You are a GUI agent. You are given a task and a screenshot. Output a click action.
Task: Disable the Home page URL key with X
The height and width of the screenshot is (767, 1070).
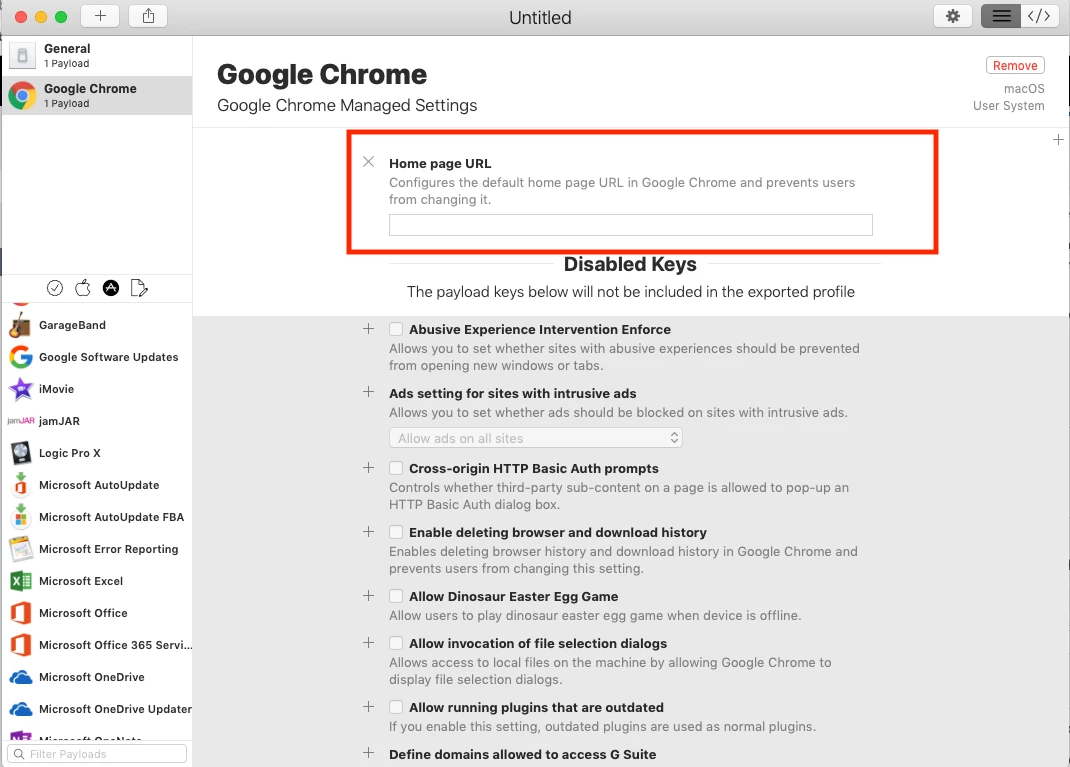click(x=368, y=162)
